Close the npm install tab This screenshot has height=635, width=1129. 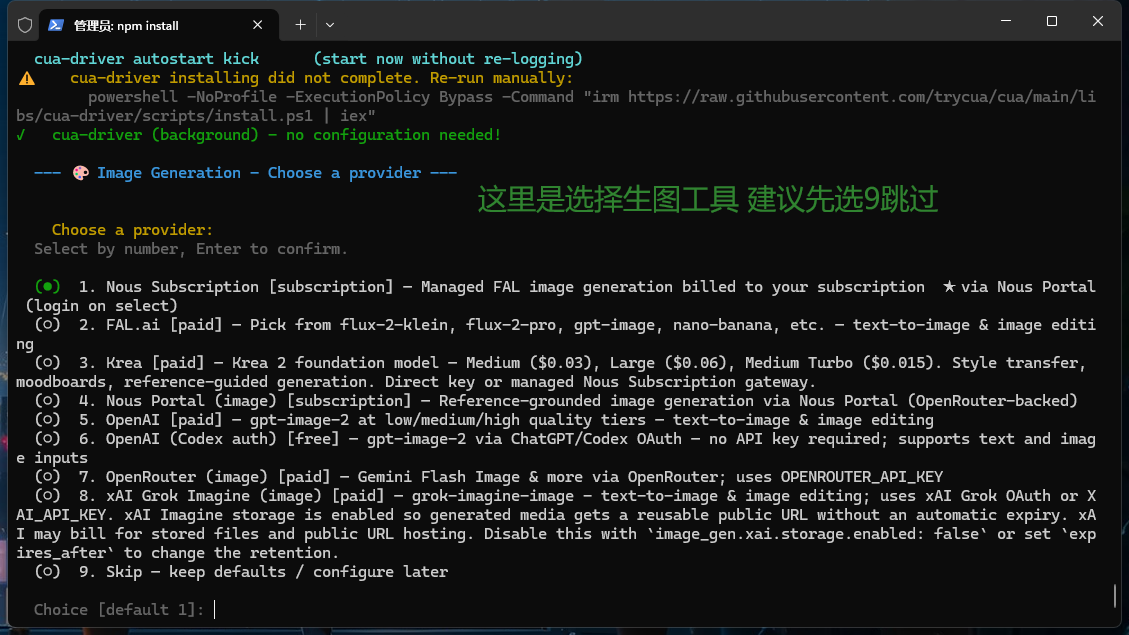tap(257, 25)
